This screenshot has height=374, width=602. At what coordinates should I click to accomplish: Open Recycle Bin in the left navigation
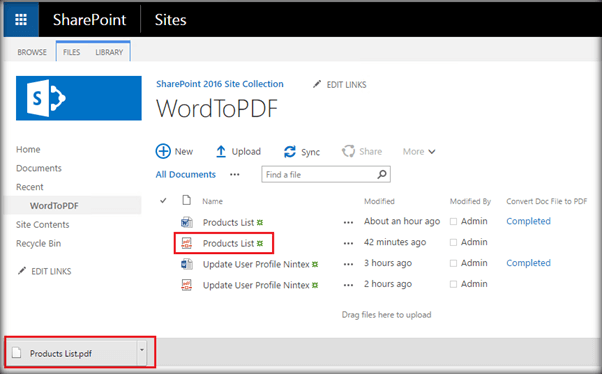(38, 243)
